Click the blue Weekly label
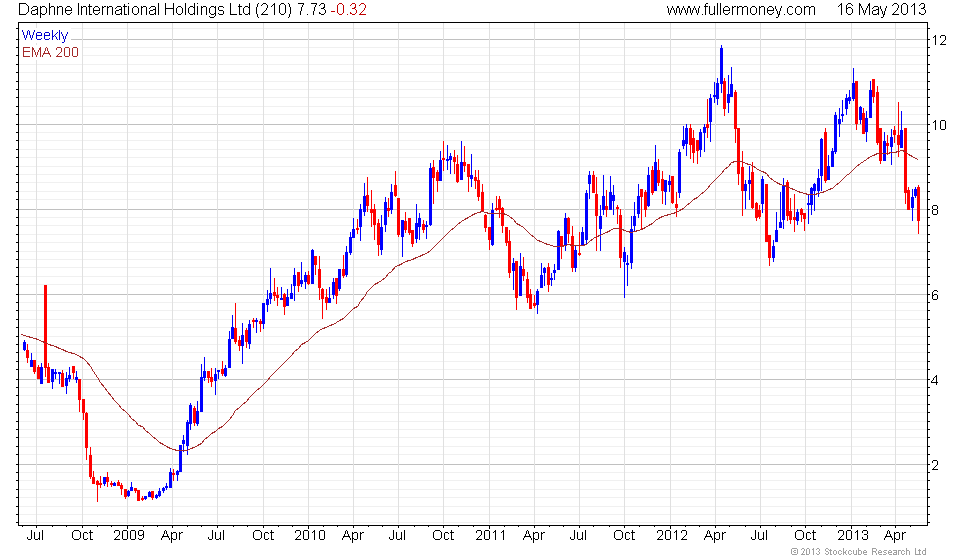This screenshot has width=980, height=560. [45, 36]
